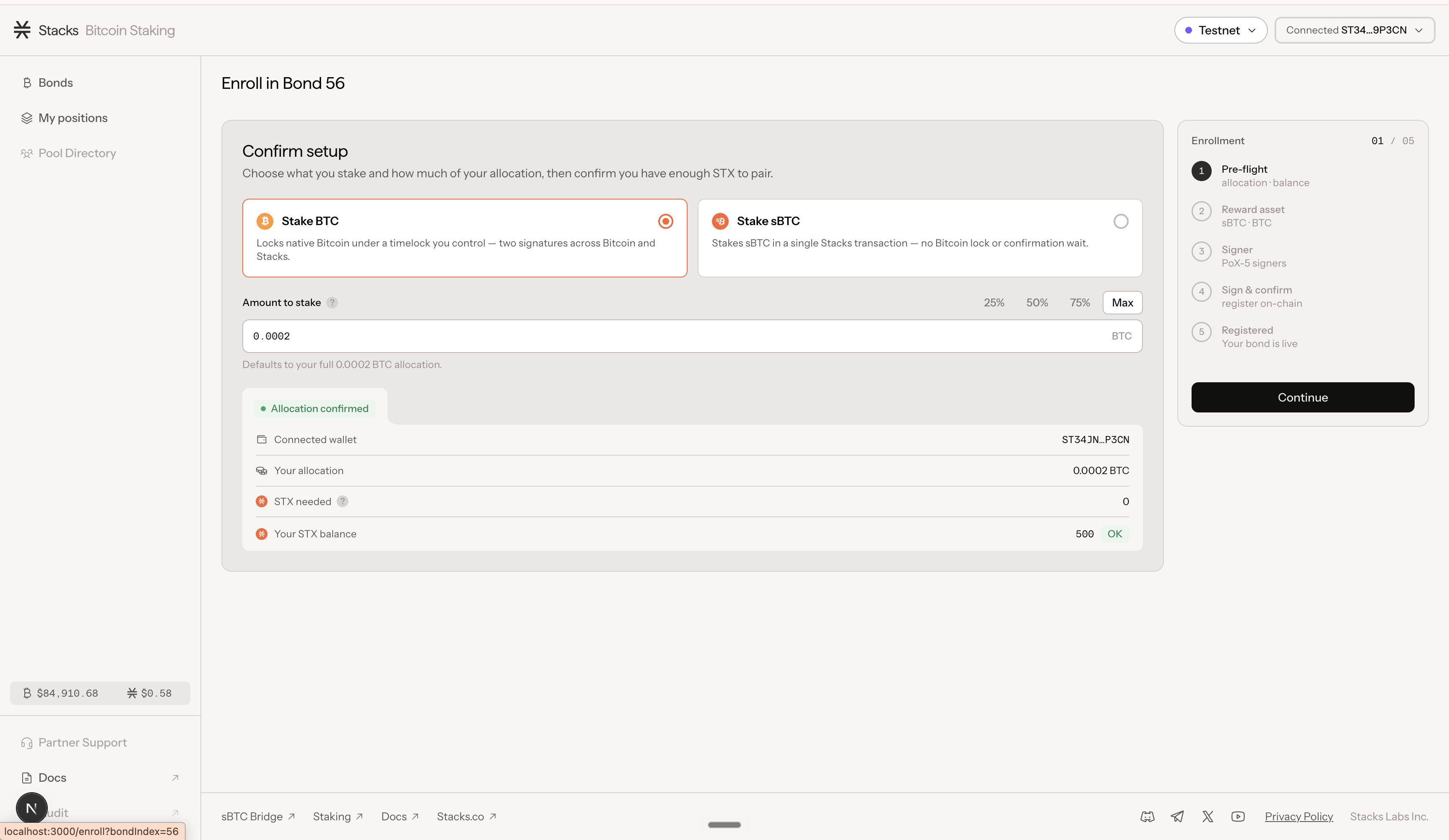Click the Amount to stake input field
The image size is (1449, 840).
click(x=692, y=336)
